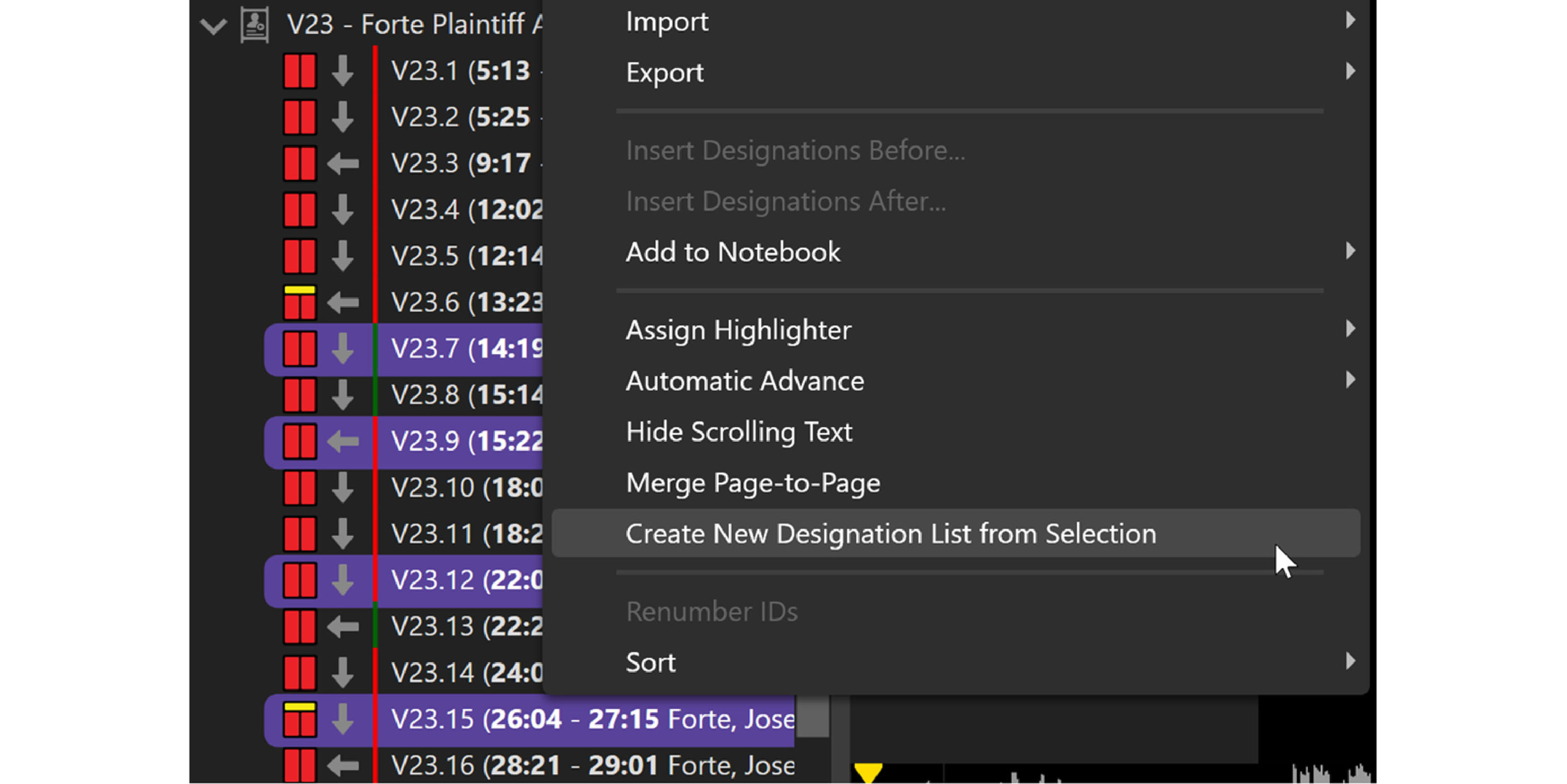The height and width of the screenshot is (784, 1567).
Task: Select Merge Page-to-Page menu option
Action: coord(752,483)
